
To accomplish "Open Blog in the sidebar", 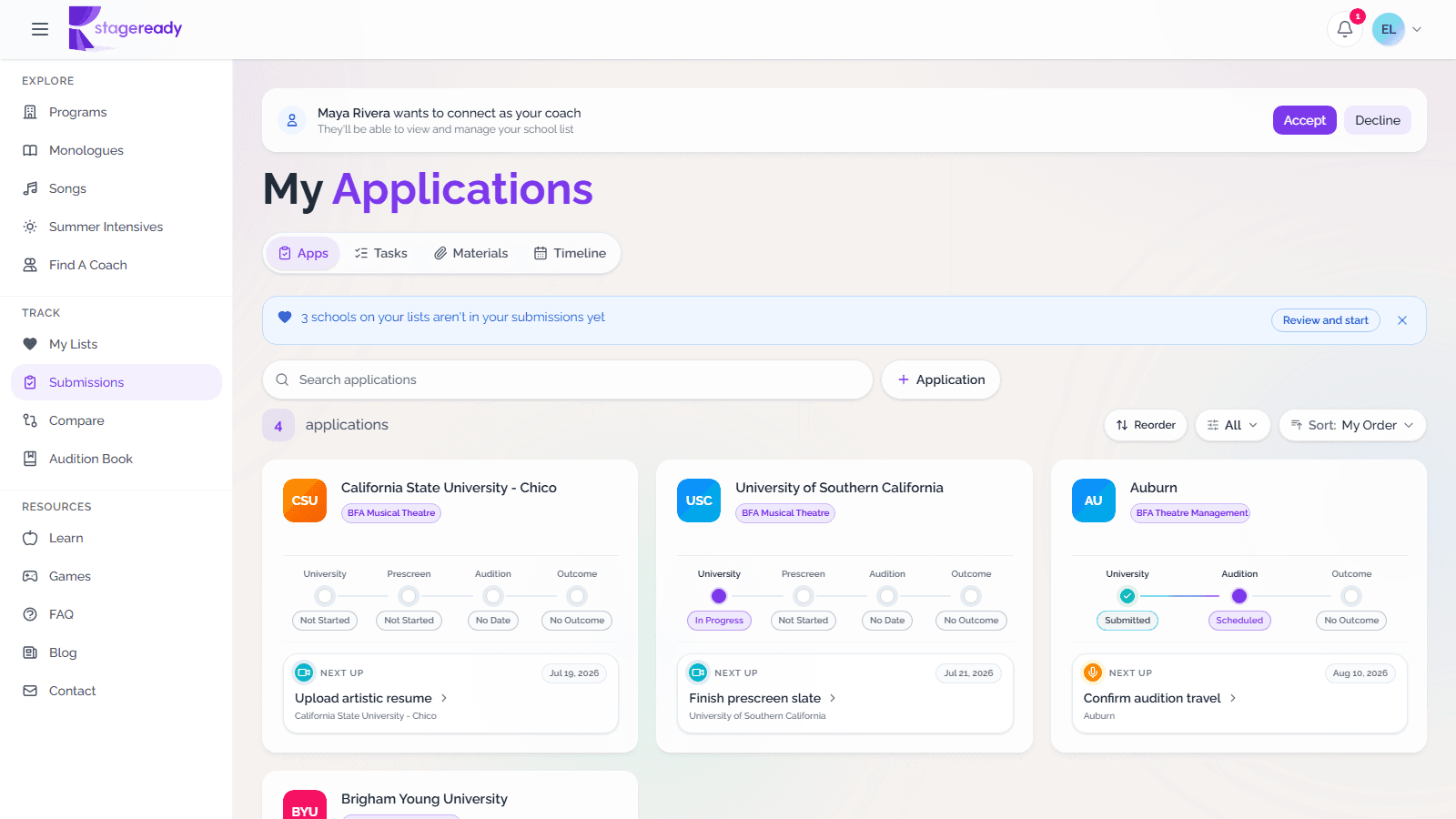I will click(x=116, y=652).
